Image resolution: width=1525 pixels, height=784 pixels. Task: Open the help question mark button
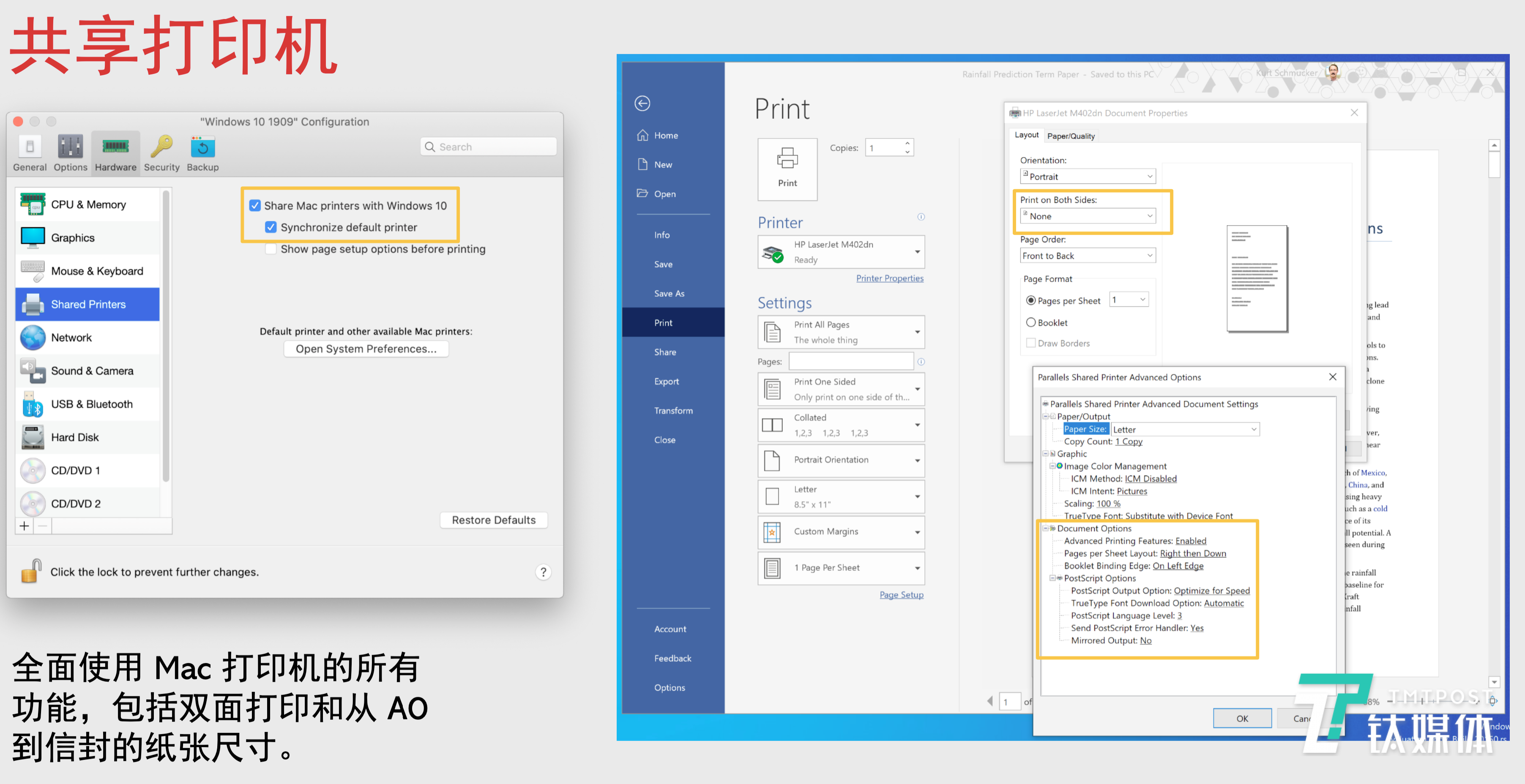click(543, 572)
